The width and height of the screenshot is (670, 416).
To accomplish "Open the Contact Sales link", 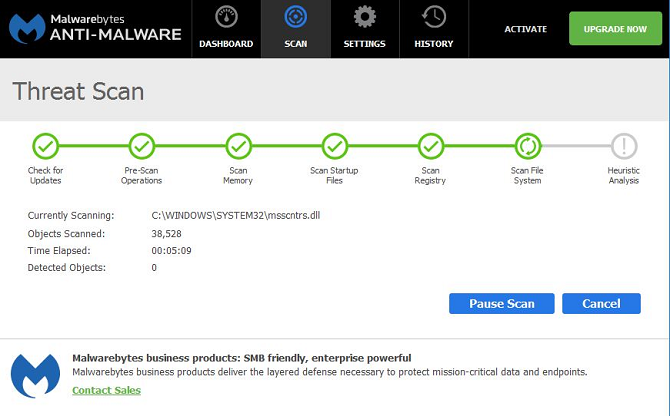I will pos(106,390).
